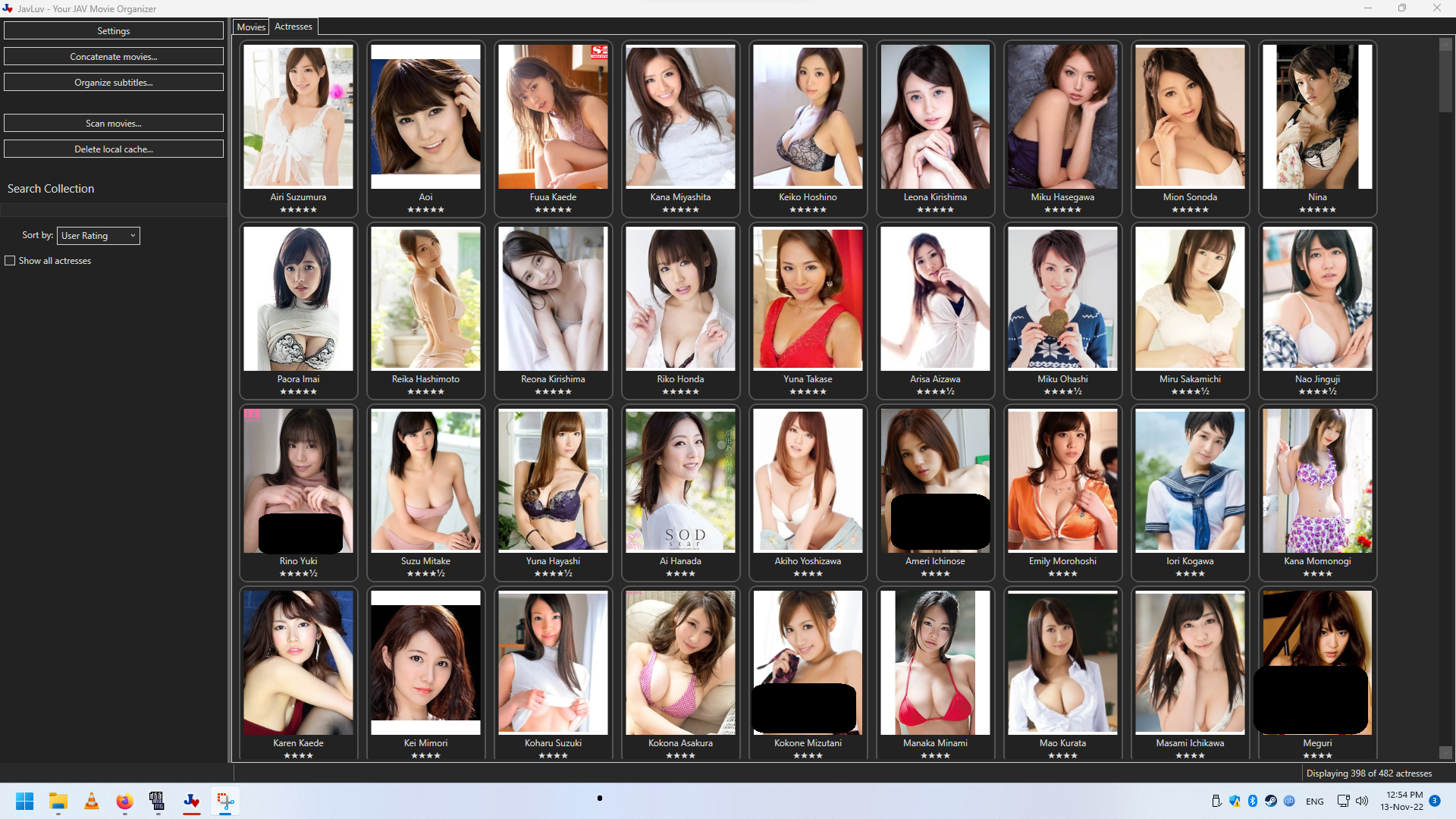This screenshot has height=819, width=1456.
Task: Click Nao Jinguji name label
Action: coord(1317,379)
